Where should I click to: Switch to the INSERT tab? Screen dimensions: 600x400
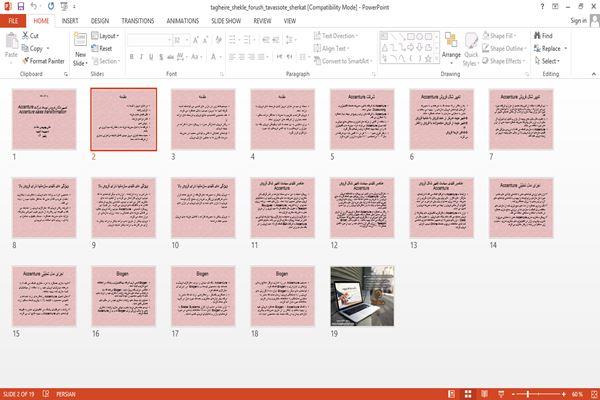(70, 21)
